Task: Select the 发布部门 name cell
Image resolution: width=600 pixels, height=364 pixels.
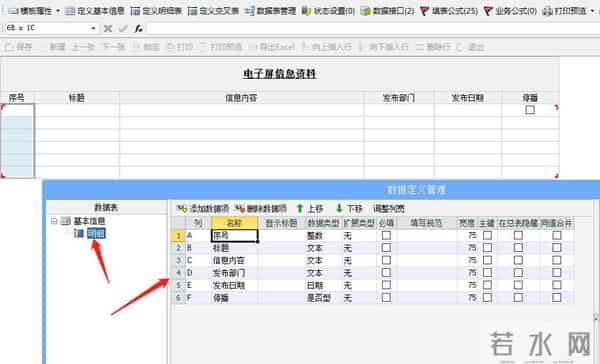Action: pos(234,273)
